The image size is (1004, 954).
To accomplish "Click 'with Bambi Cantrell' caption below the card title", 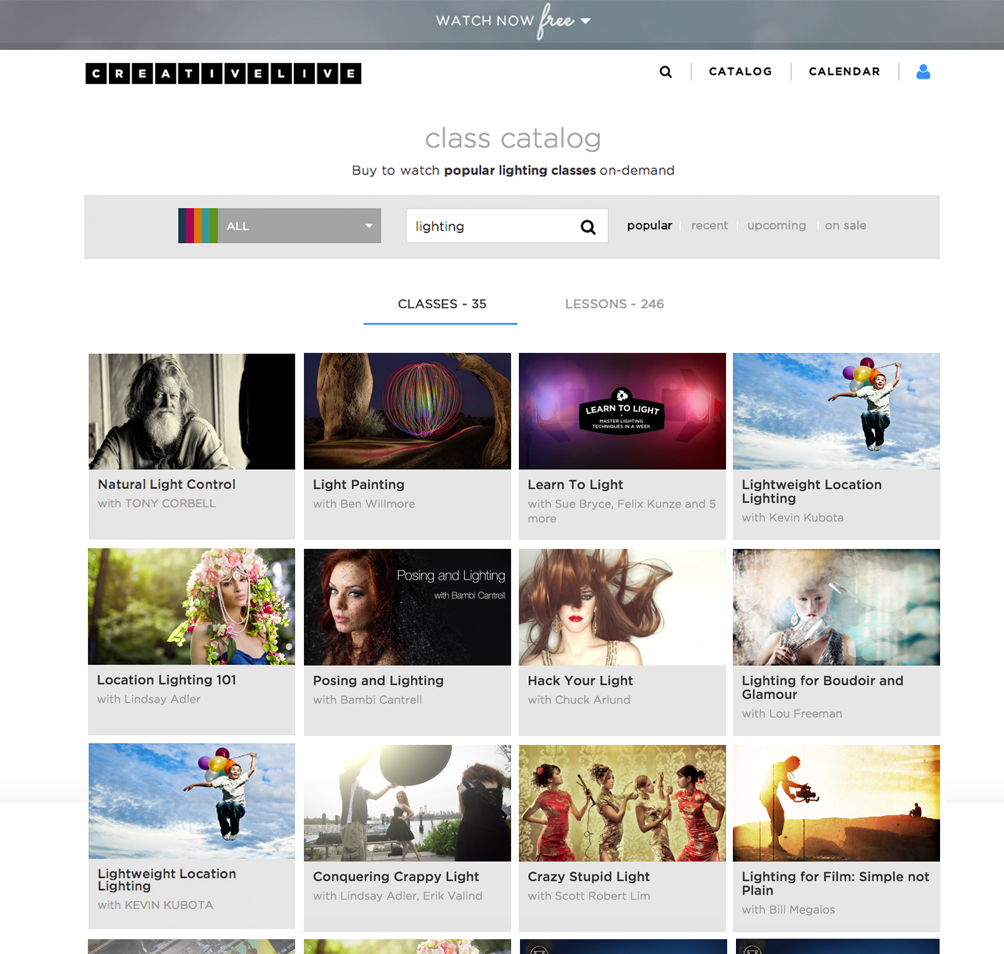I will pyautogui.click(x=368, y=700).
